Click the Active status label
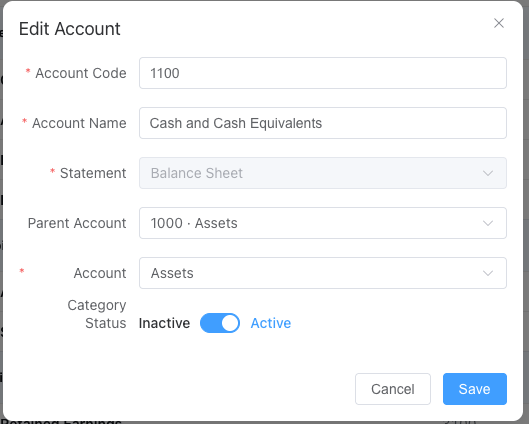The height and width of the screenshot is (424, 529). (x=271, y=323)
